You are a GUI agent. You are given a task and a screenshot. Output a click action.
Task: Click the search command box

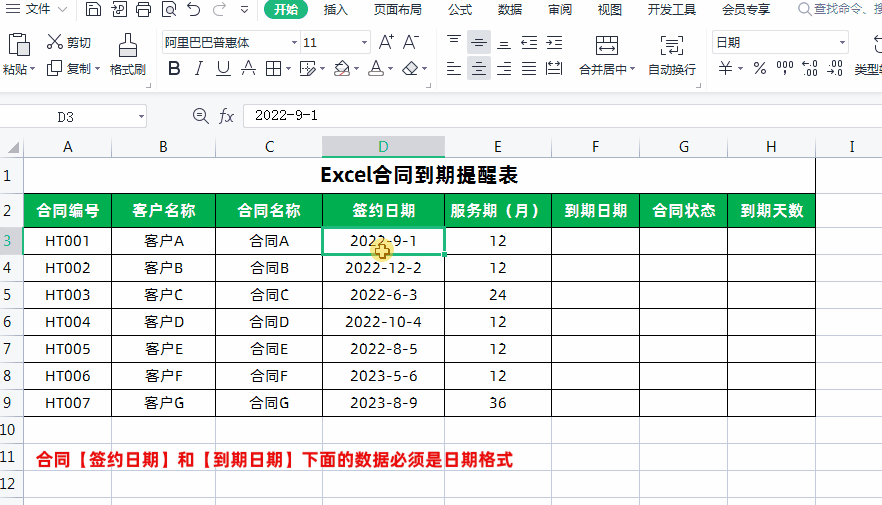838,9
